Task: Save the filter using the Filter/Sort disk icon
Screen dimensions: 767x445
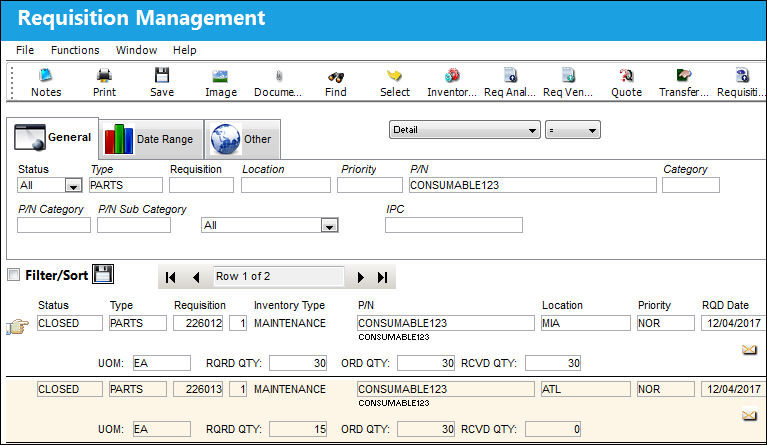Action: [103, 274]
